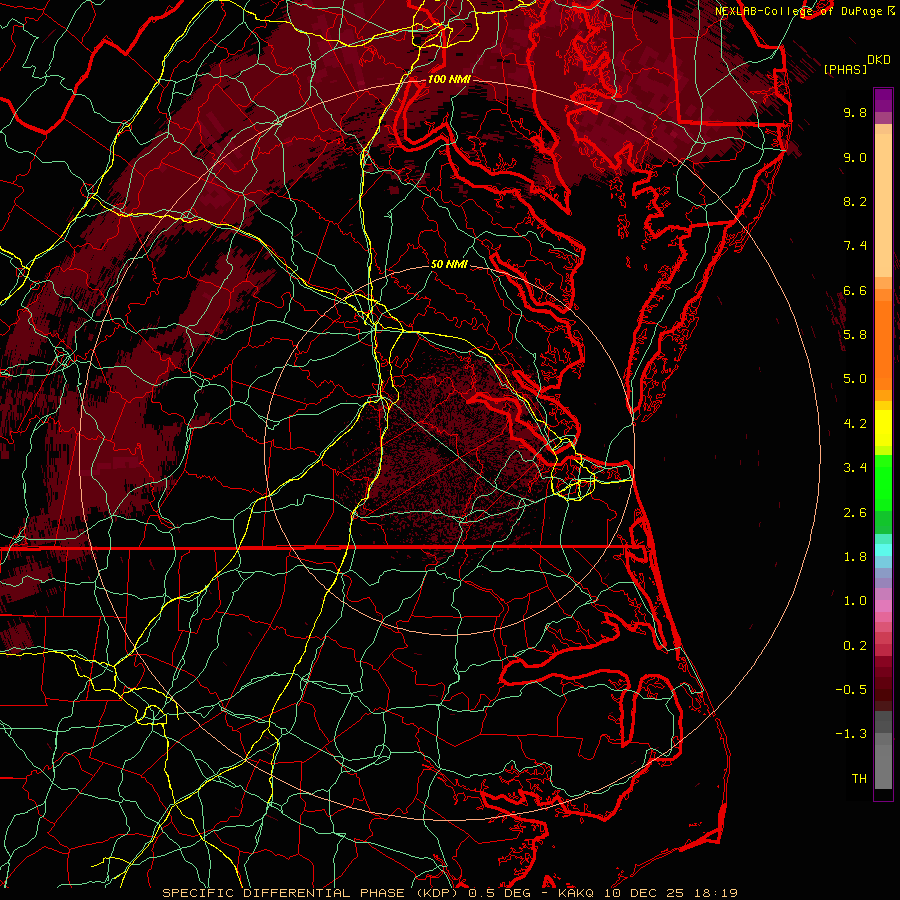The image size is (900, 900).
Task: Click the TH threshold label
Action: [859, 779]
